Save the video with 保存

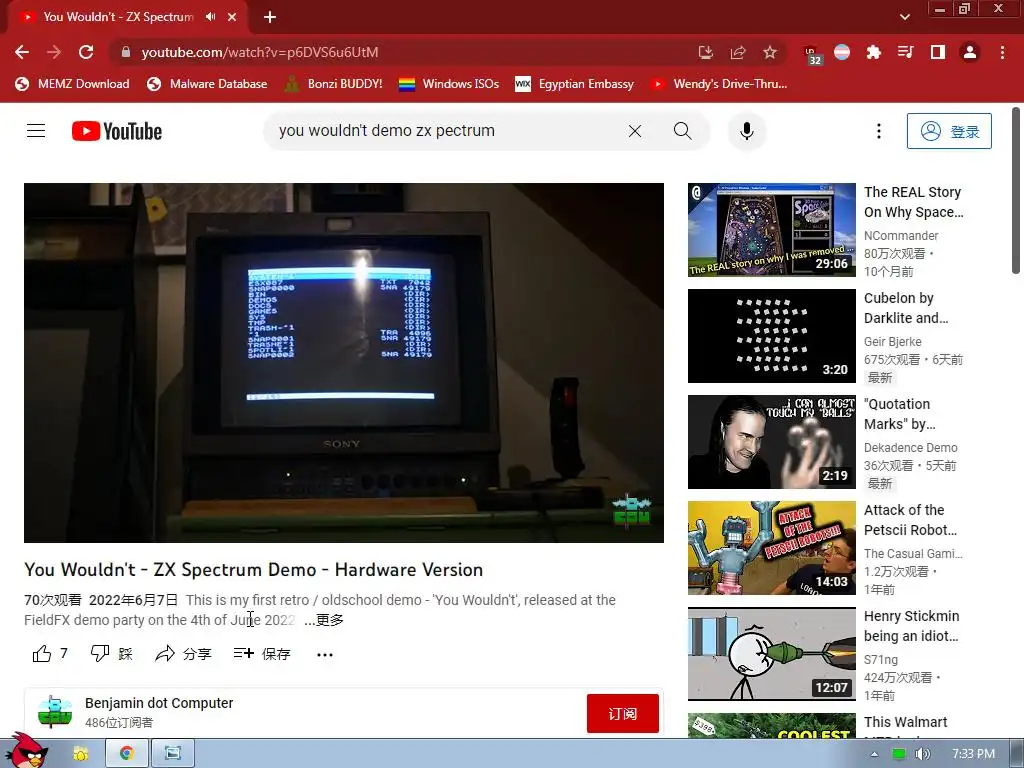[x=262, y=654]
